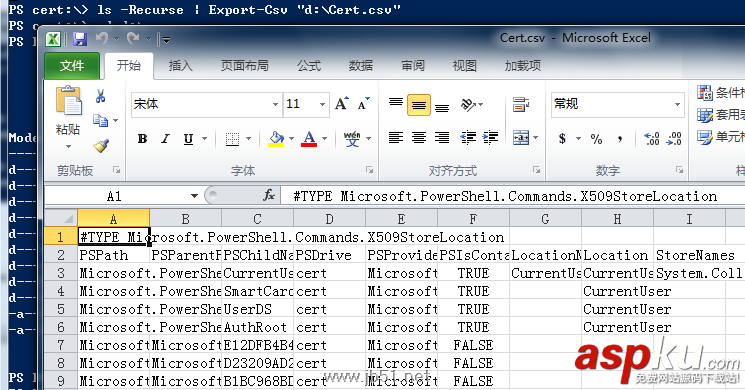Click the formula bar with #TYPE text
The height and width of the screenshot is (390, 745).
tap(512, 196)
